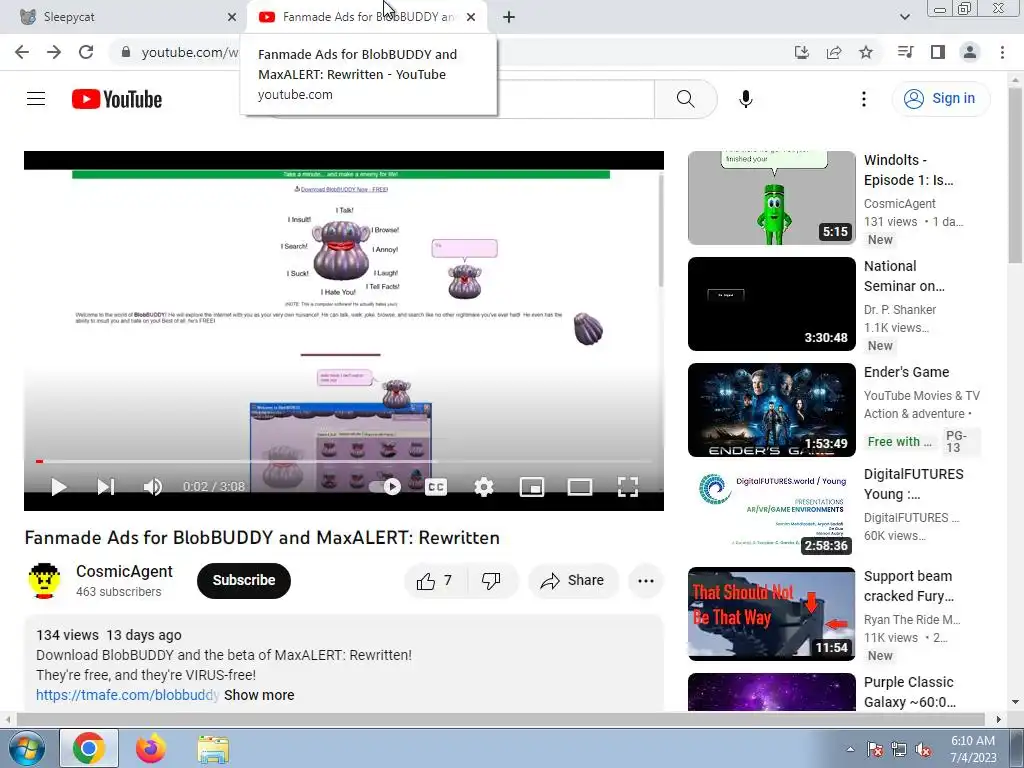
Task: Open the taskbar clock showing 6:10 AM
Action: click(973, 749)
